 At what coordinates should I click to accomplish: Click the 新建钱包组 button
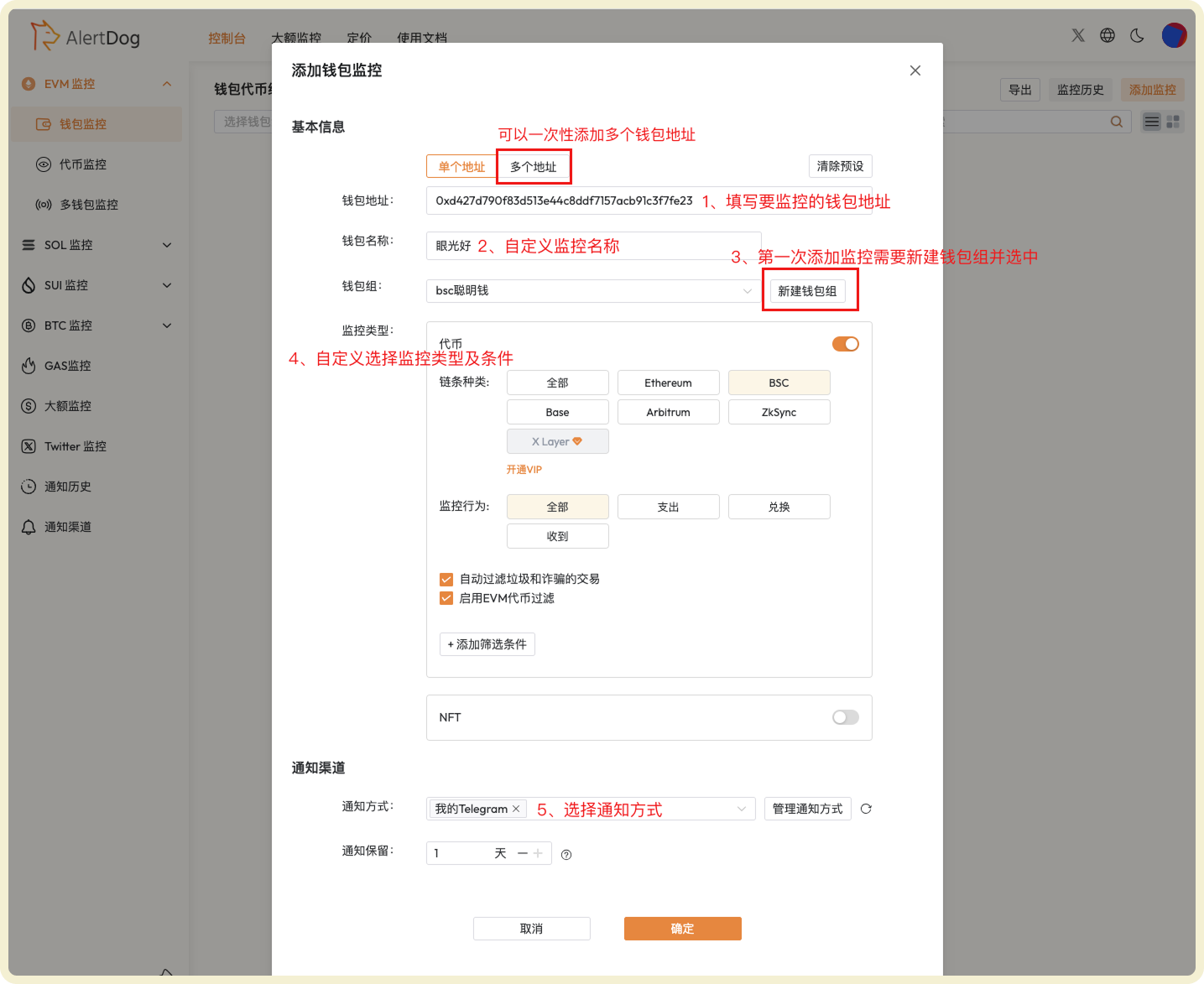pos(809,289)
